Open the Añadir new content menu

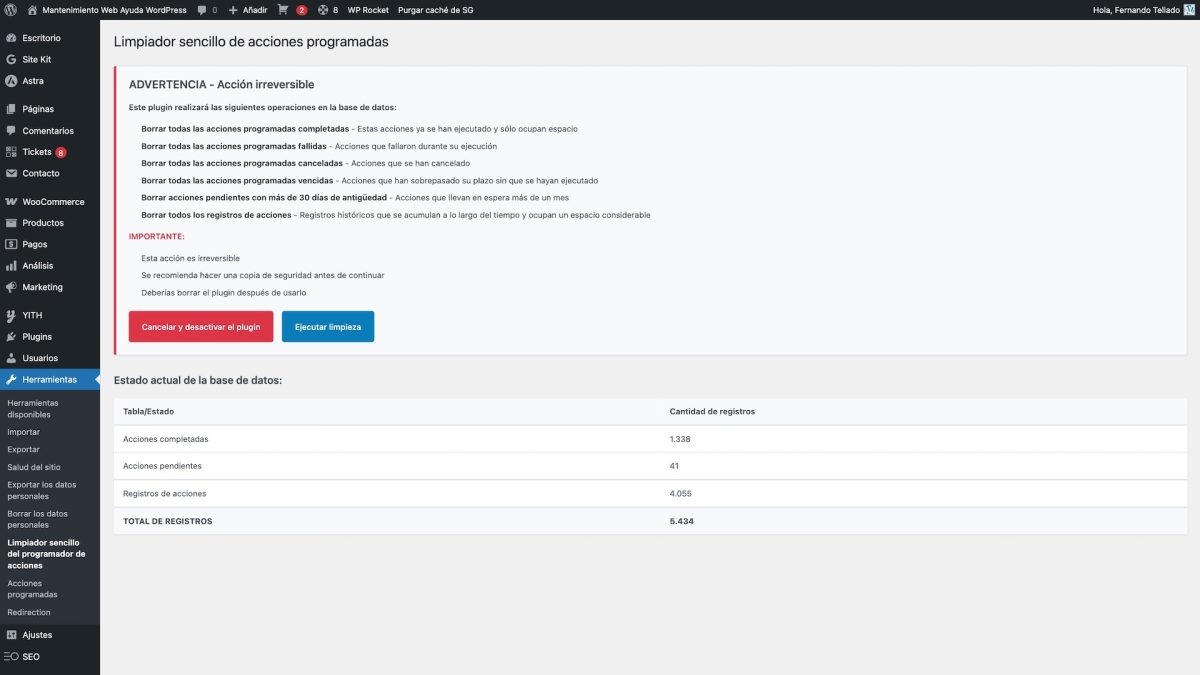pos(248,10)
